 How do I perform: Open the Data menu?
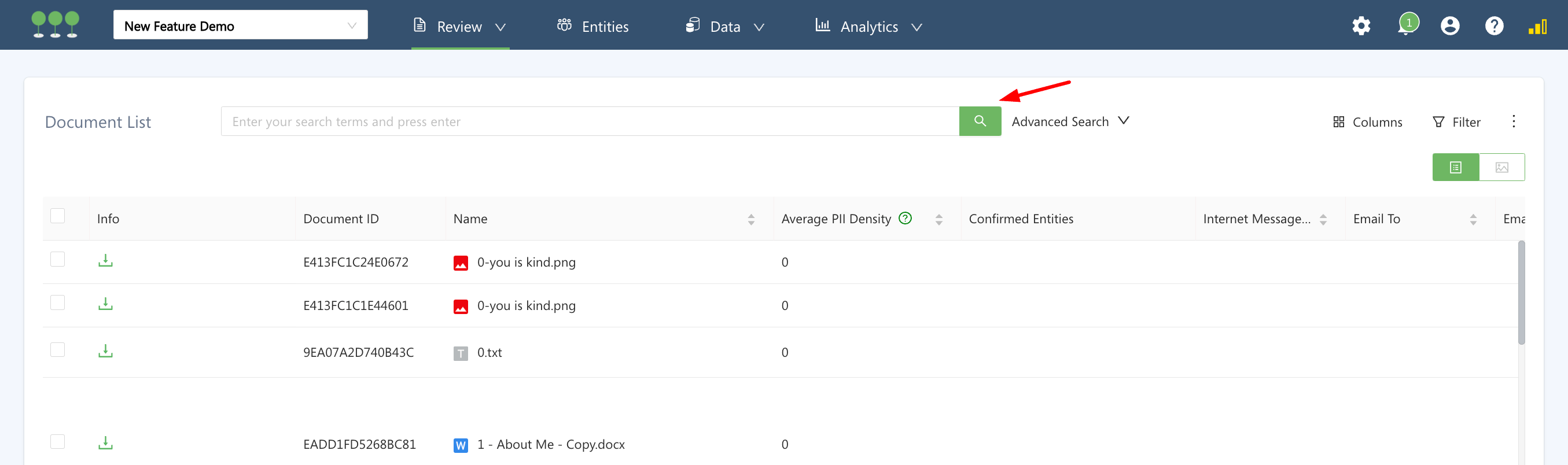coord(724,26)
